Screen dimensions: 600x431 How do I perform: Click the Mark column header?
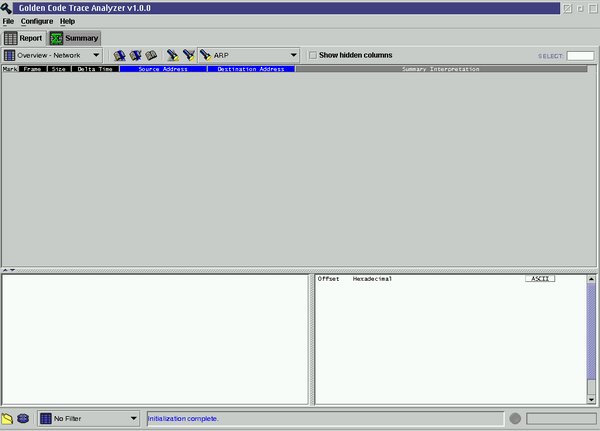click(x=10, y=69)
